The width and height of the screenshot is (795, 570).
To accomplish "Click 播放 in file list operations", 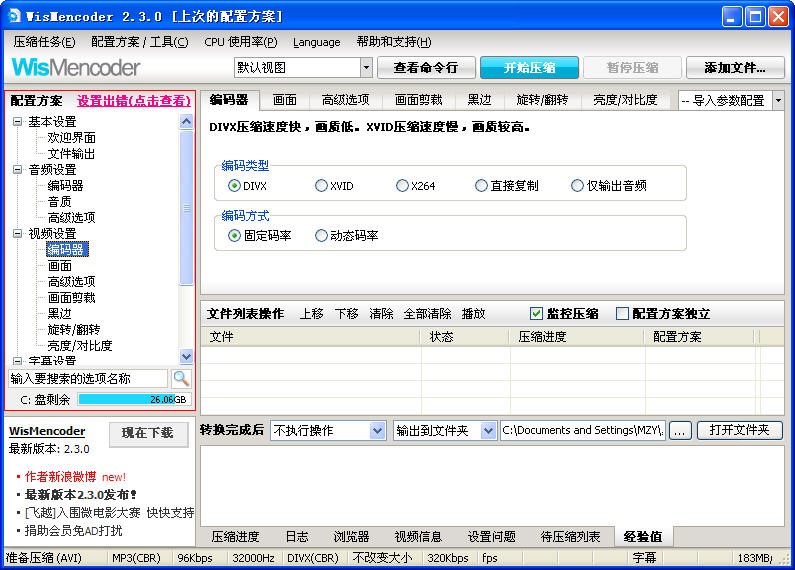I will pos(474,314).
